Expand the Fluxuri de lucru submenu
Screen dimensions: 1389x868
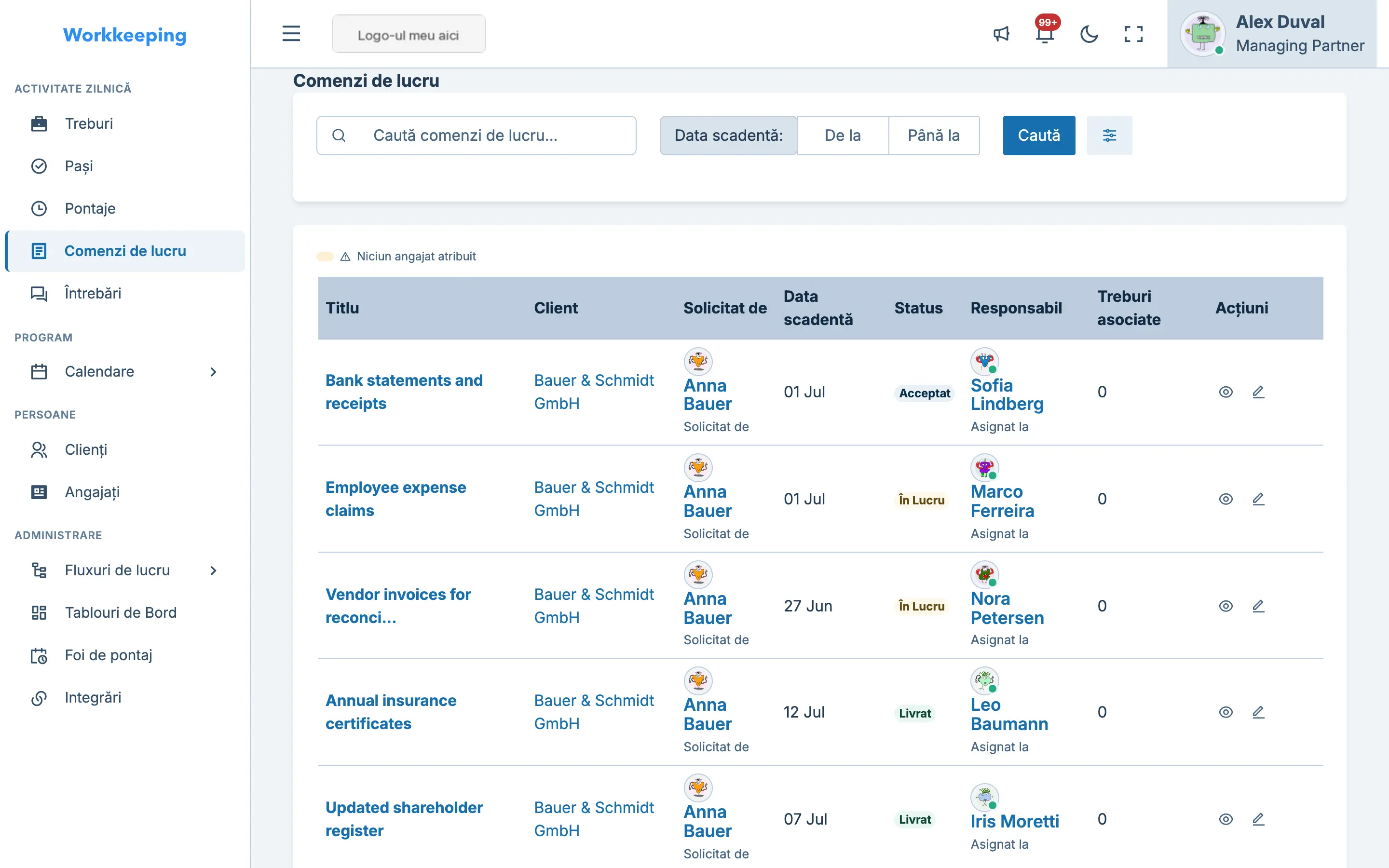point(213,570)
